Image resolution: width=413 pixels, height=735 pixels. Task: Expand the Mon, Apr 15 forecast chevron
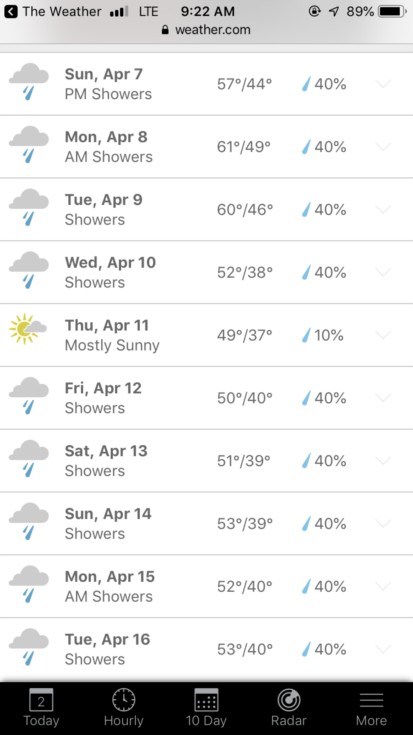pyautogui.click(x=383, y=586)
